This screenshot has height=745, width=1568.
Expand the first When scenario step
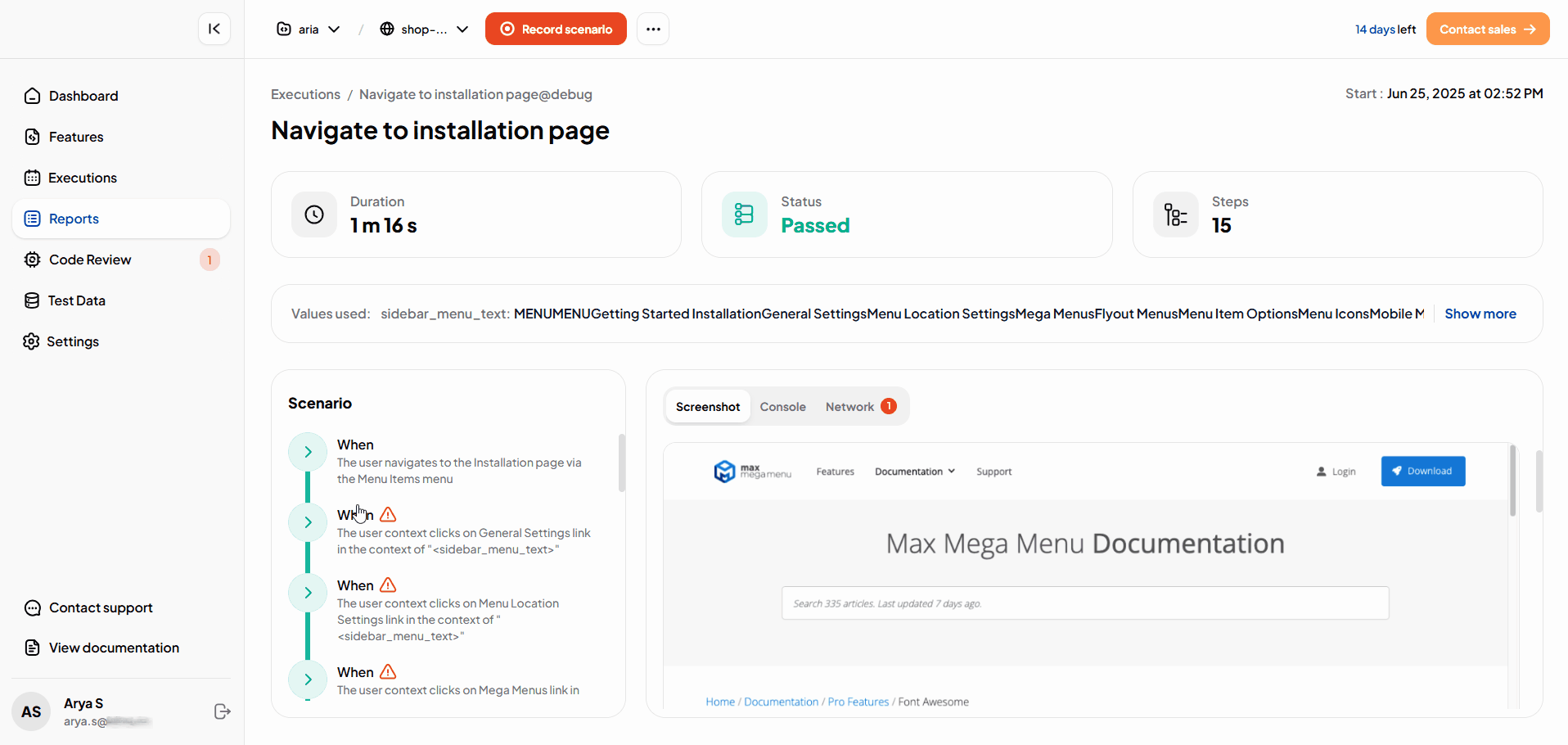coord(308,452)
